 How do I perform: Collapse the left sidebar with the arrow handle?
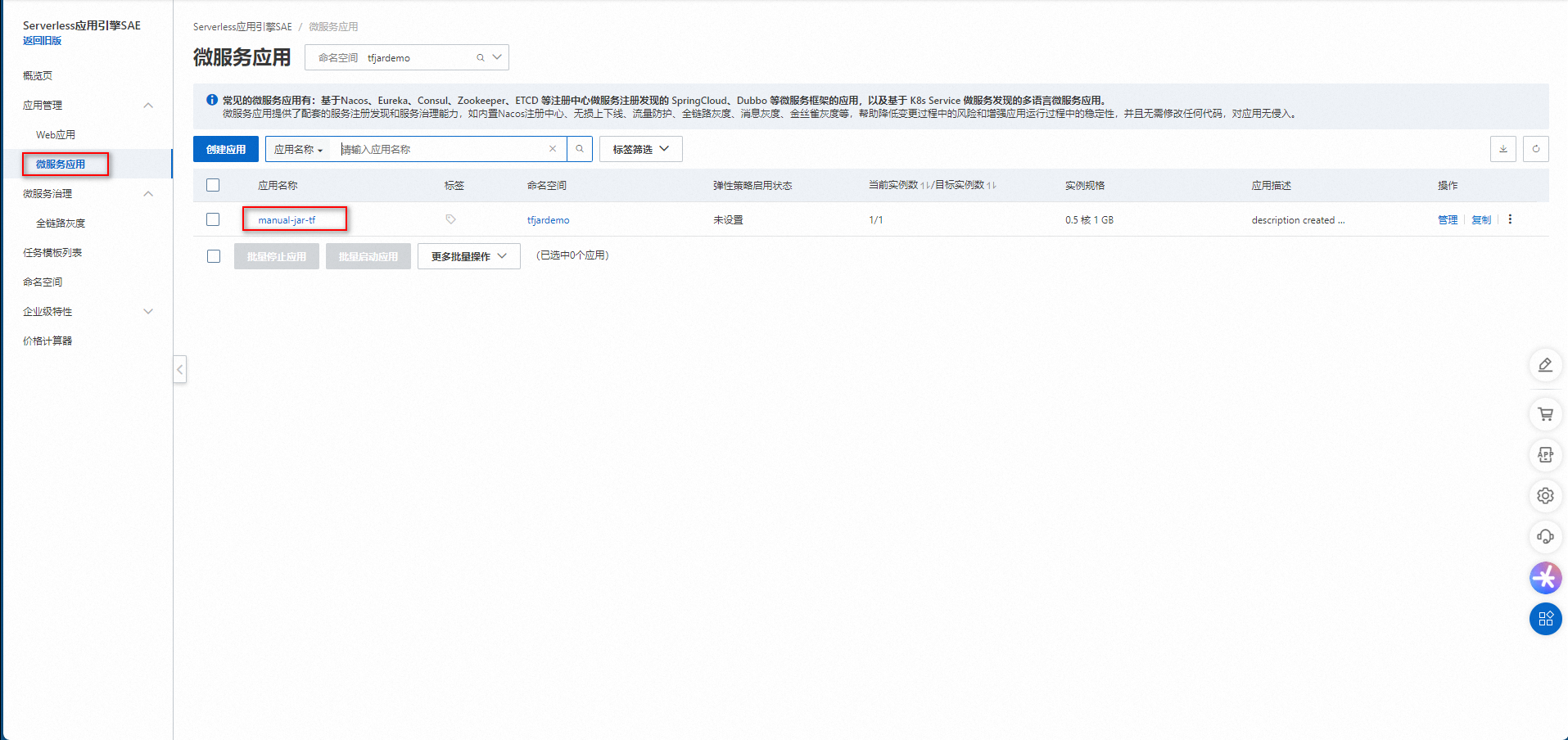point(180,369)
